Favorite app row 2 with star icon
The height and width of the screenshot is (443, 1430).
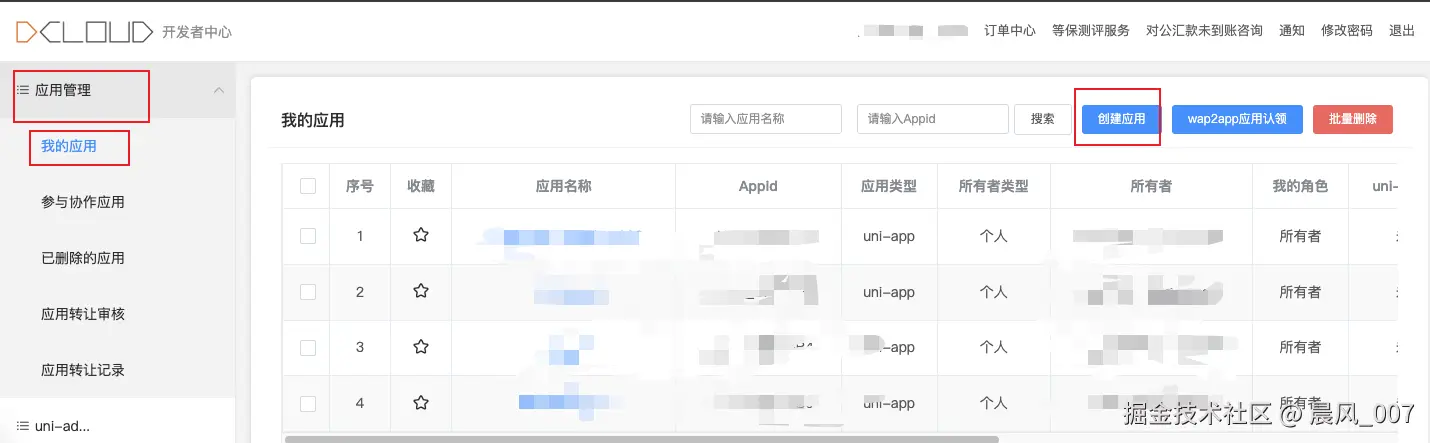tap(421, 291)
